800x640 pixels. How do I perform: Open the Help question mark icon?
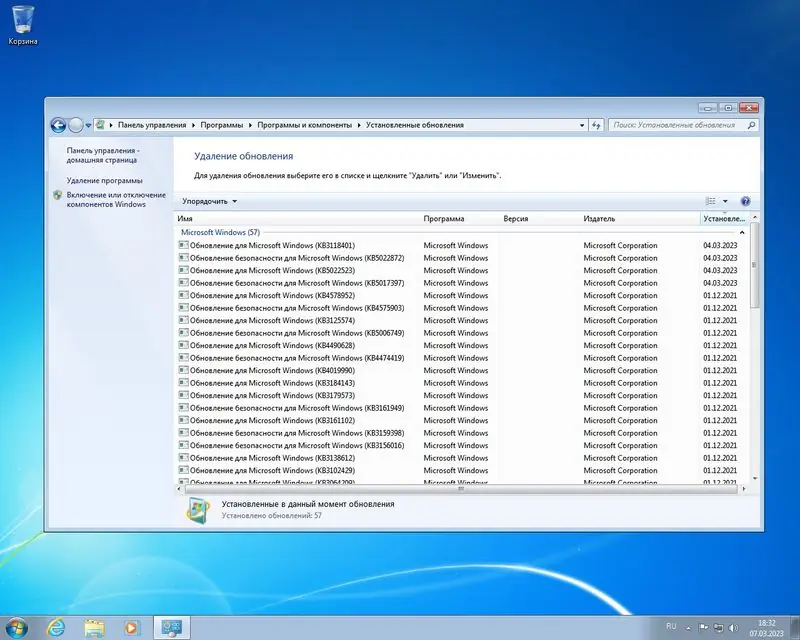pyautogui.click(x=745, y=201)
